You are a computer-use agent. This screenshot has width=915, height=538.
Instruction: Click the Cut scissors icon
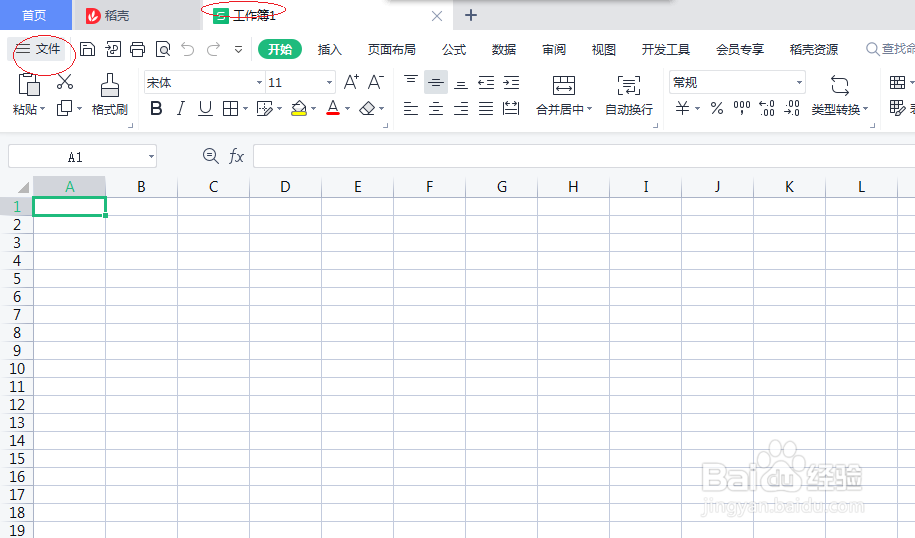pos(65,82)
